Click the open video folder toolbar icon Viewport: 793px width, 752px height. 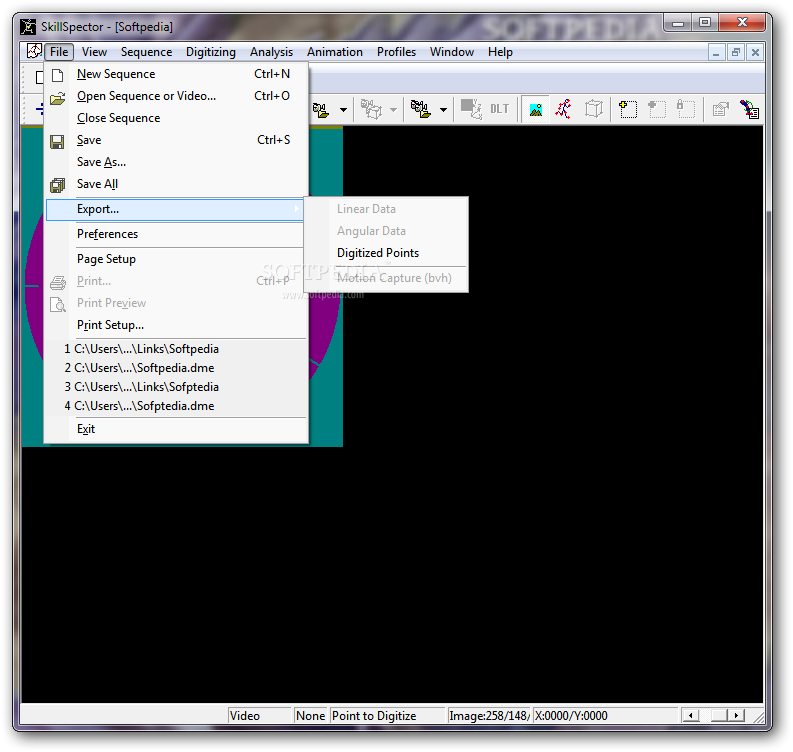[322, 110]
